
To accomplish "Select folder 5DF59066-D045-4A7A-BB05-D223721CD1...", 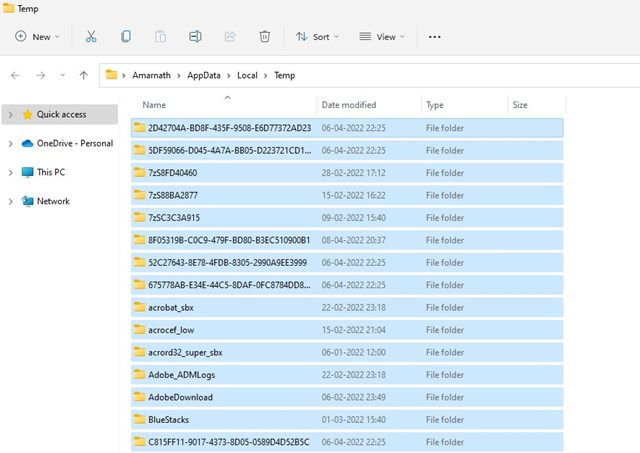I will (347, 150).
